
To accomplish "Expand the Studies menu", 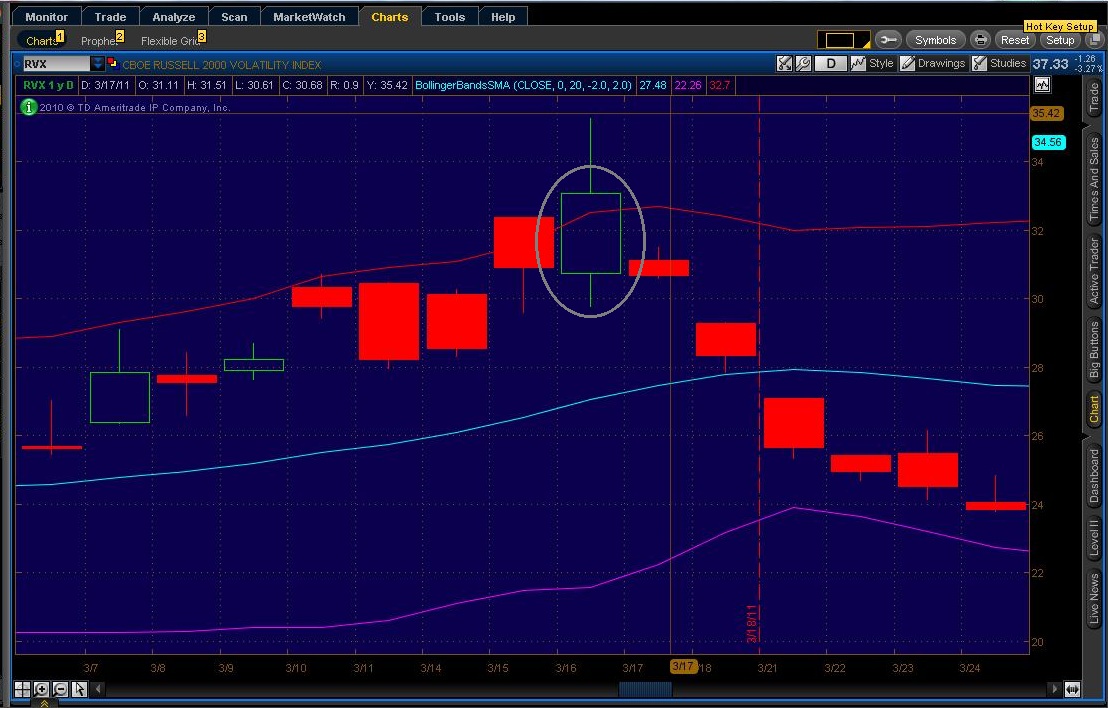I will (x=998, y=64).
